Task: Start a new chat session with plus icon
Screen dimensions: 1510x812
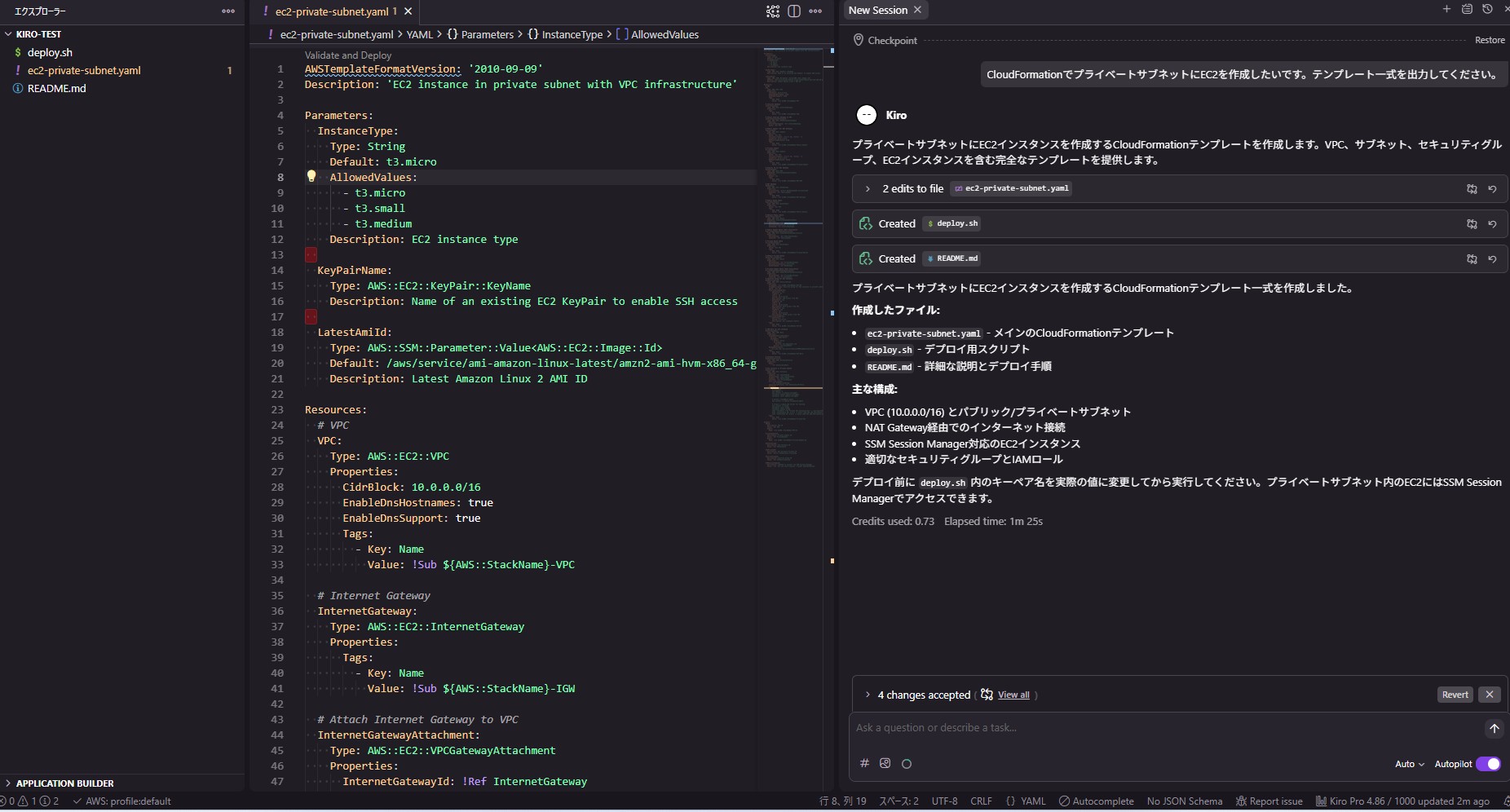Action: 1446,9
